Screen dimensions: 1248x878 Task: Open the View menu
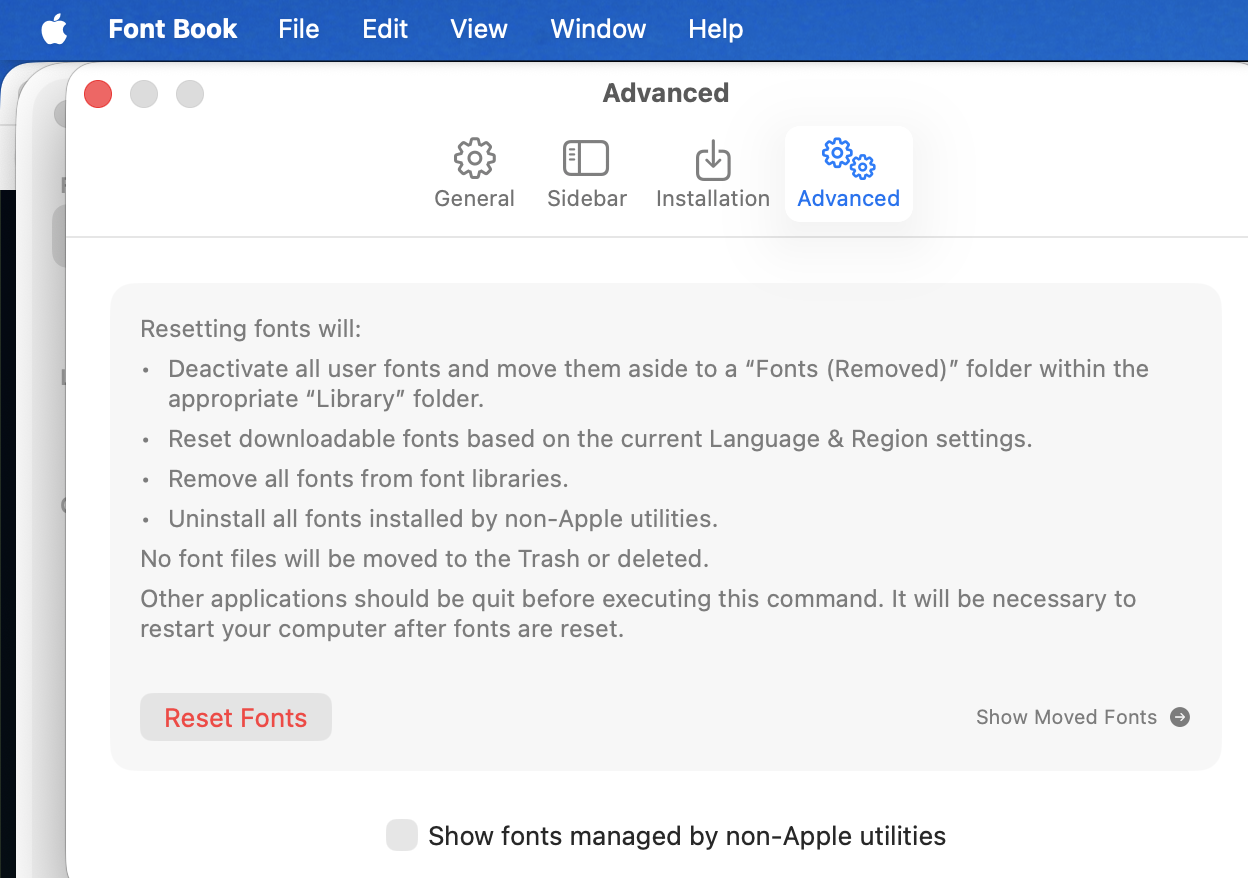click(479, 29)
